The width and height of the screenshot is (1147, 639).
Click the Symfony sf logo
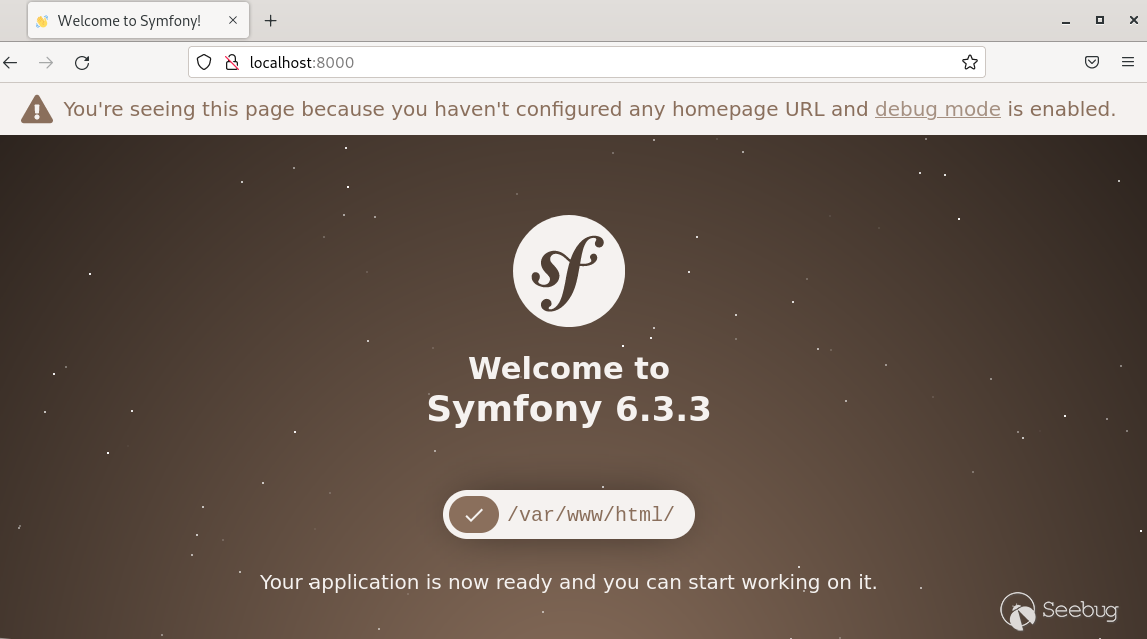(x=569, y=271)
